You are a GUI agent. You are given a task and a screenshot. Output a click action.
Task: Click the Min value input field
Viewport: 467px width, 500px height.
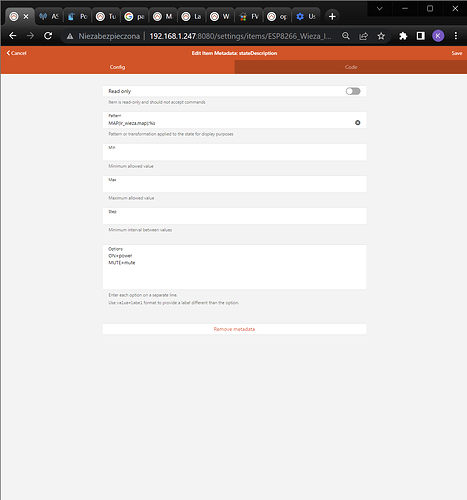click(x=234, y=152)
